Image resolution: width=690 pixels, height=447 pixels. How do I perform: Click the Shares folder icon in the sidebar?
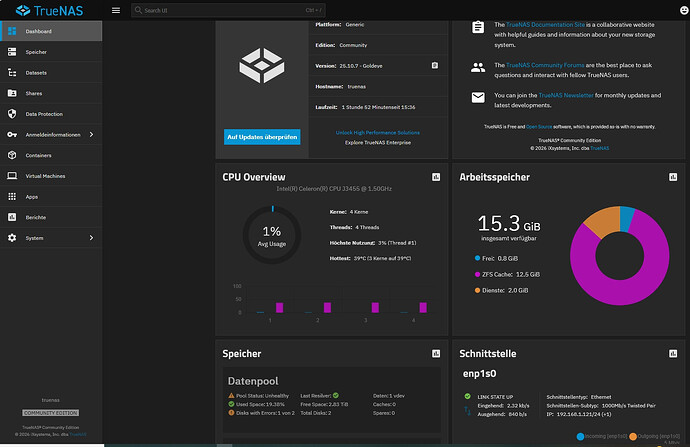(12, 93)
